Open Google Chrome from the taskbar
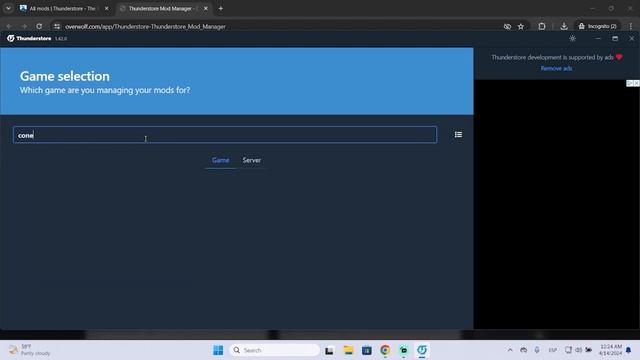Viewport: 640px width, 360px height. click(x=385, y=350)
